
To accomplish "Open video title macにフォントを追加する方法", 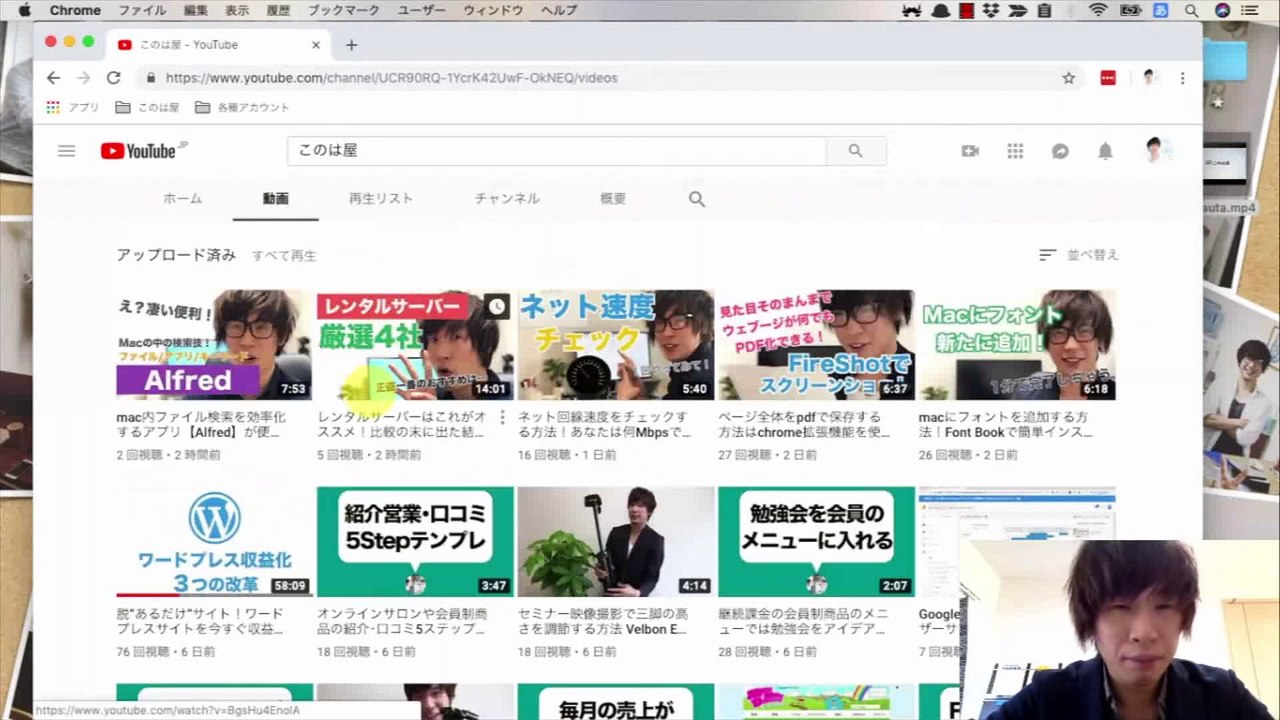I will click(x=1006, y=425).
